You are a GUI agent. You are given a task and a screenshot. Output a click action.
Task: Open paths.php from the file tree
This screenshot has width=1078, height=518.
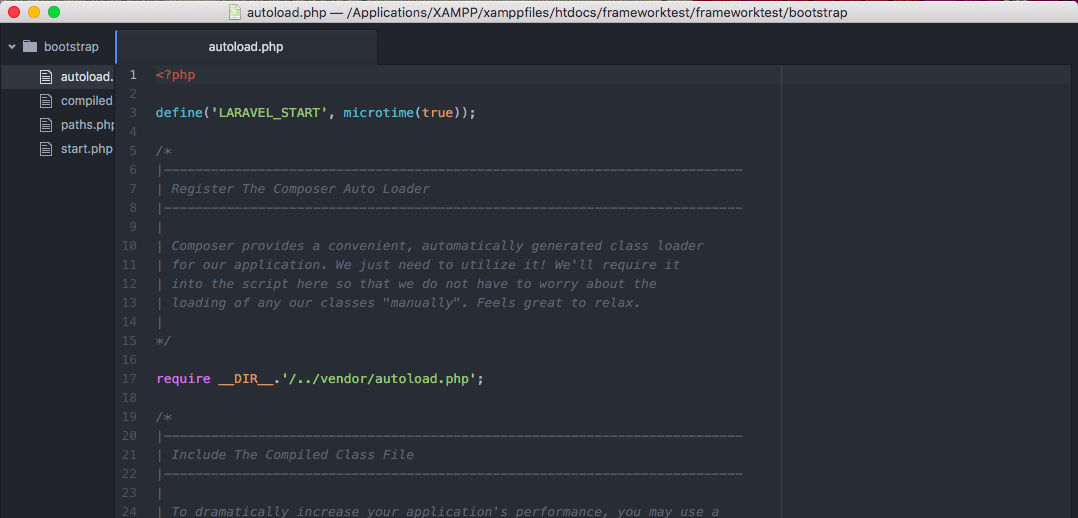(87, 125)
